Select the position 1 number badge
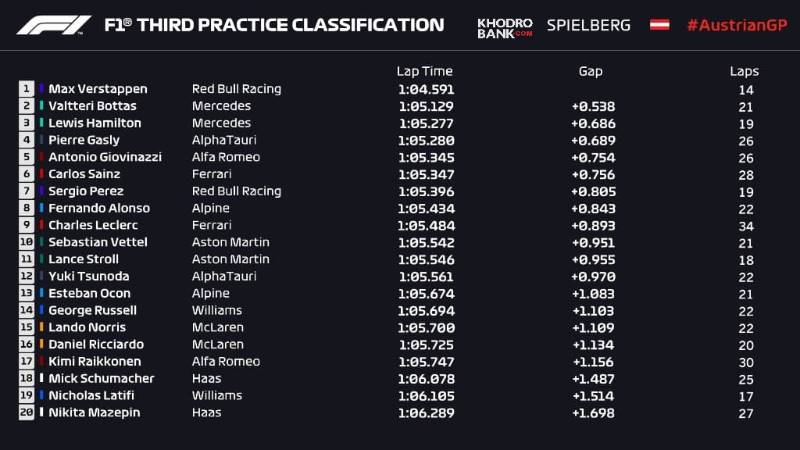Screen dimensions: 800x450 [26, 89]
